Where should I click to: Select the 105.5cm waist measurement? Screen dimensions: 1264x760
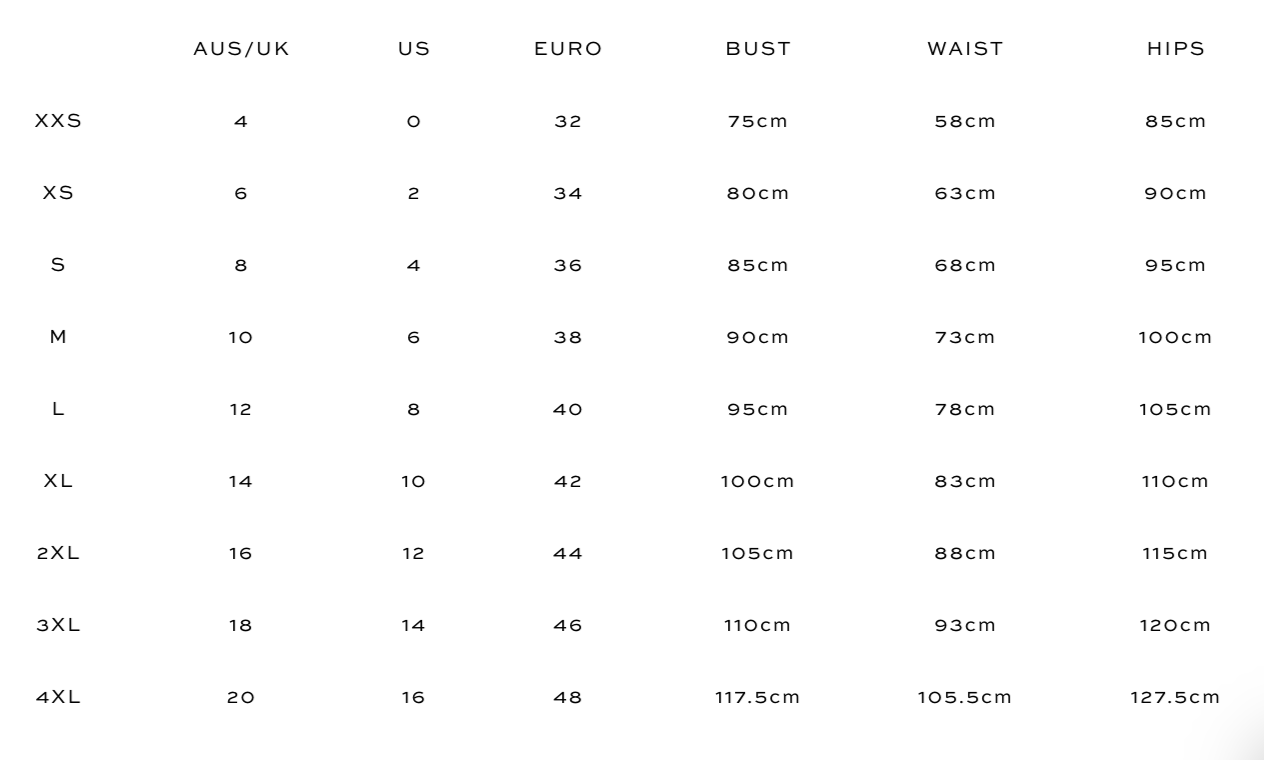tap(965, 697)
